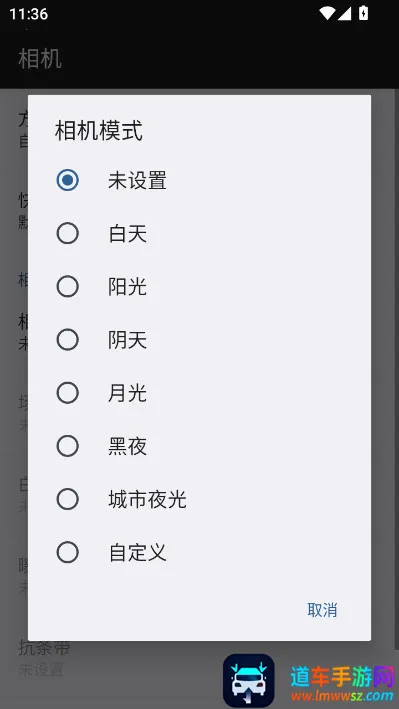
Task: Tap the 黑夜 option text
Action: (128, 447)
